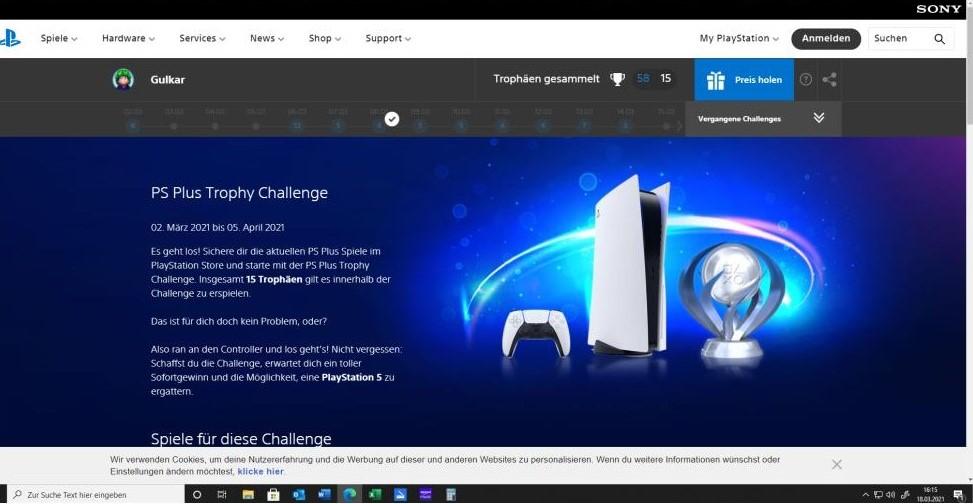
Task: Click the network icon in system tray
Action: point(879,495)
